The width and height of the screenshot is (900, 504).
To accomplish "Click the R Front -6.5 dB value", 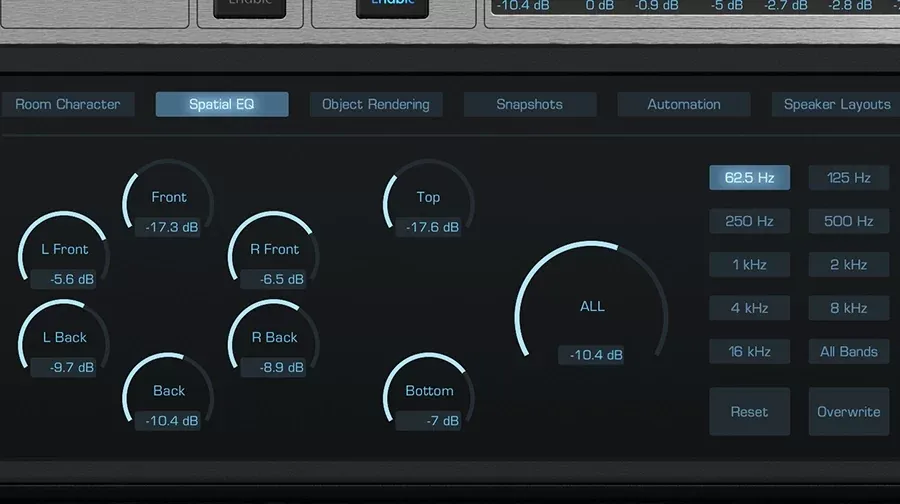I will point(273,280).
